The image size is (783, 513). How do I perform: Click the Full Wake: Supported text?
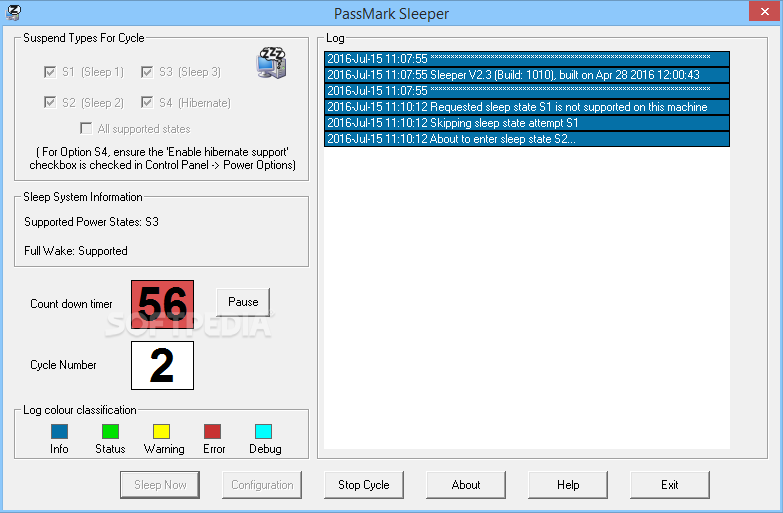(x=76, y=251)
